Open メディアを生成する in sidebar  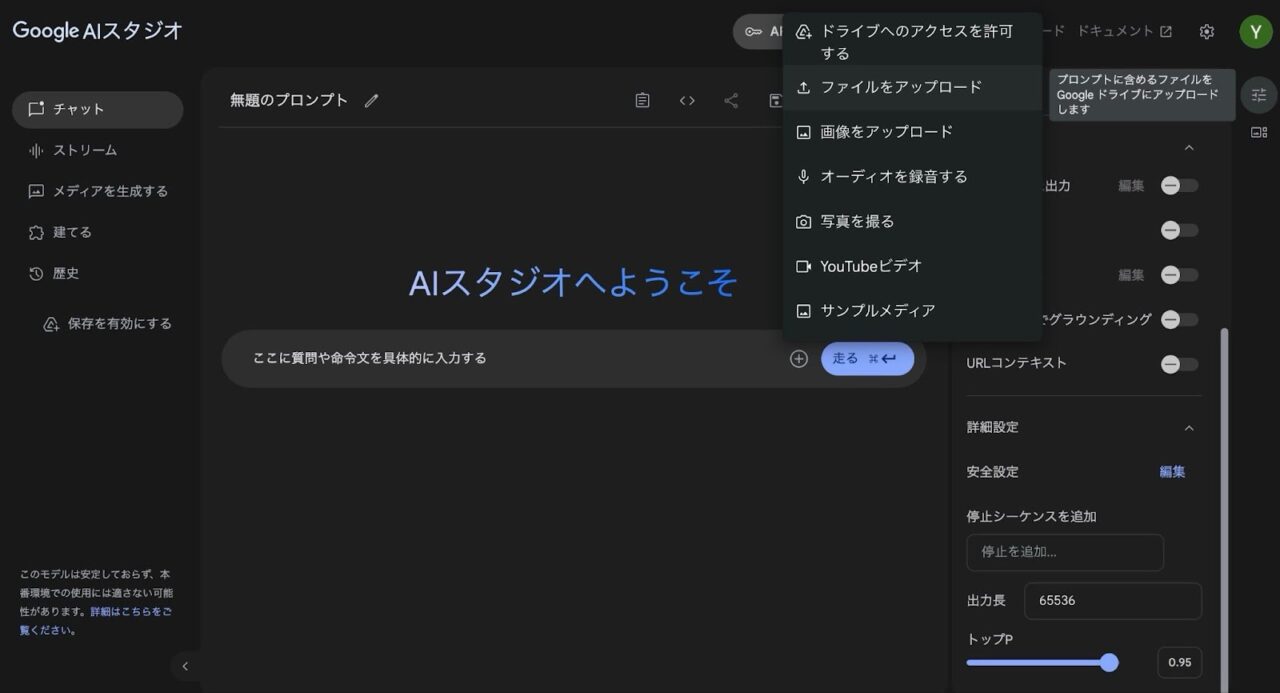point(97,191)
